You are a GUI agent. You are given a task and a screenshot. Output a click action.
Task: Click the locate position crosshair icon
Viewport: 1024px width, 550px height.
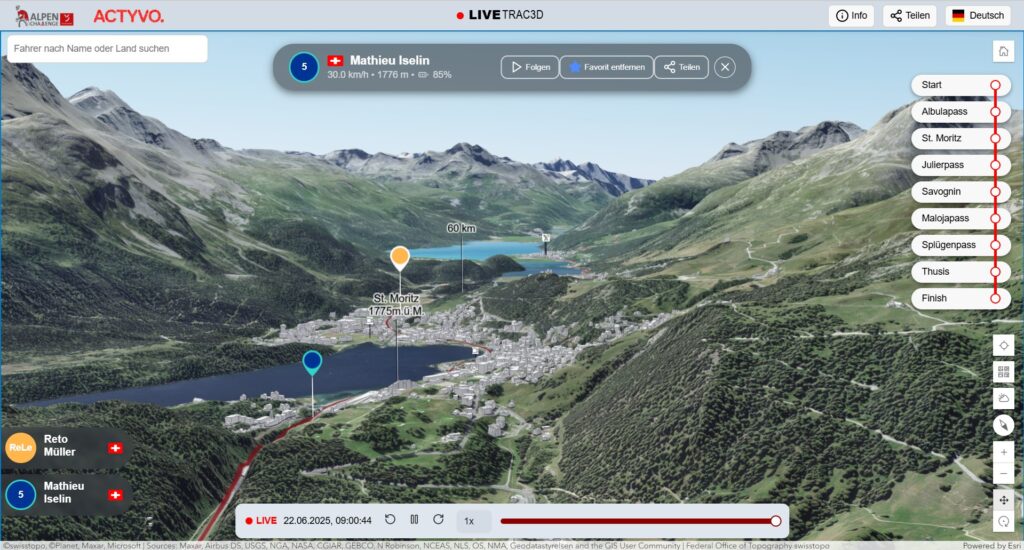tap(1004, 346)
